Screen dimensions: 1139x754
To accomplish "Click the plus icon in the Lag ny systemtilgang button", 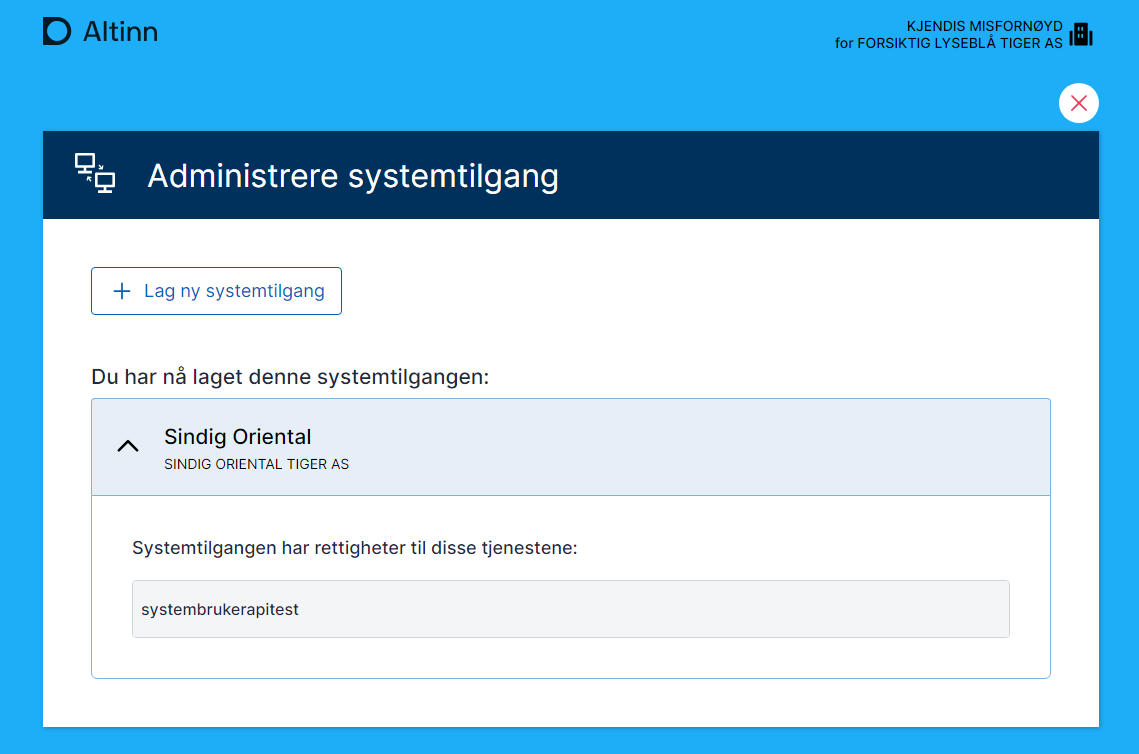I will (122, 291).
